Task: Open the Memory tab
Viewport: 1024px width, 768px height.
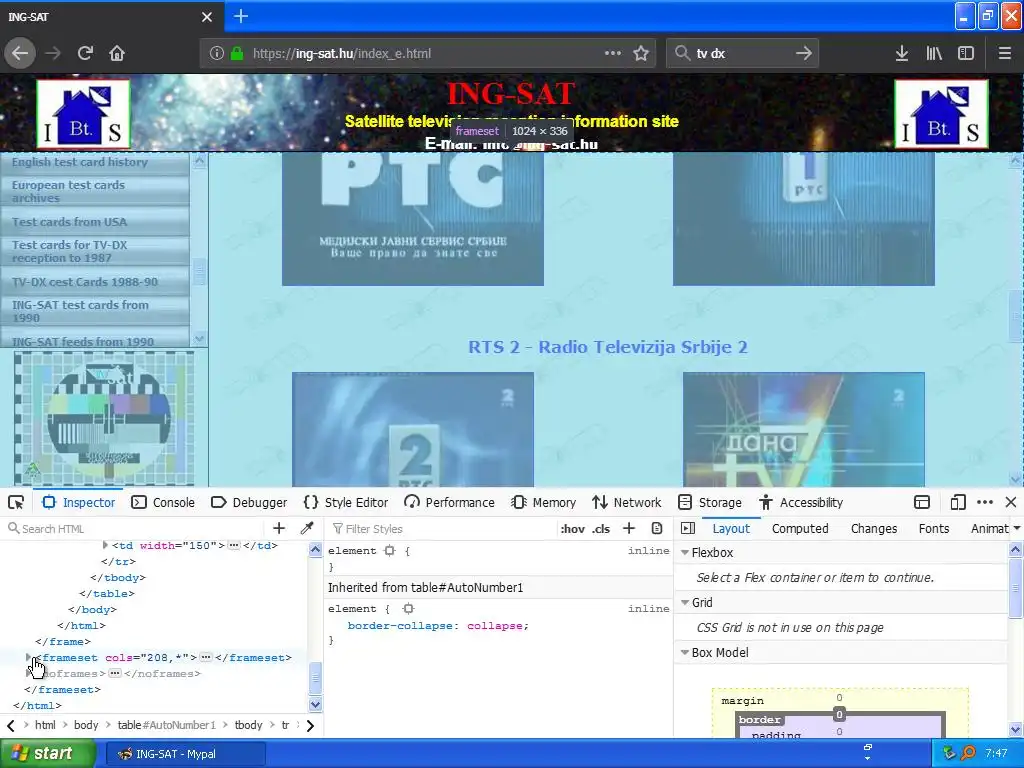Action: (544, 502)
